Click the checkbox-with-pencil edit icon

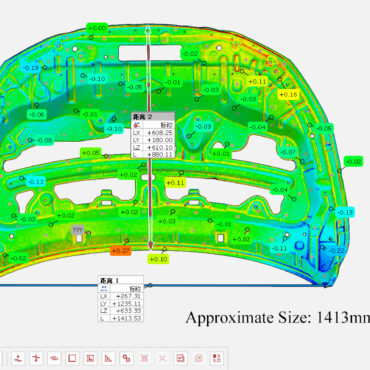click(x=180, y=358)
